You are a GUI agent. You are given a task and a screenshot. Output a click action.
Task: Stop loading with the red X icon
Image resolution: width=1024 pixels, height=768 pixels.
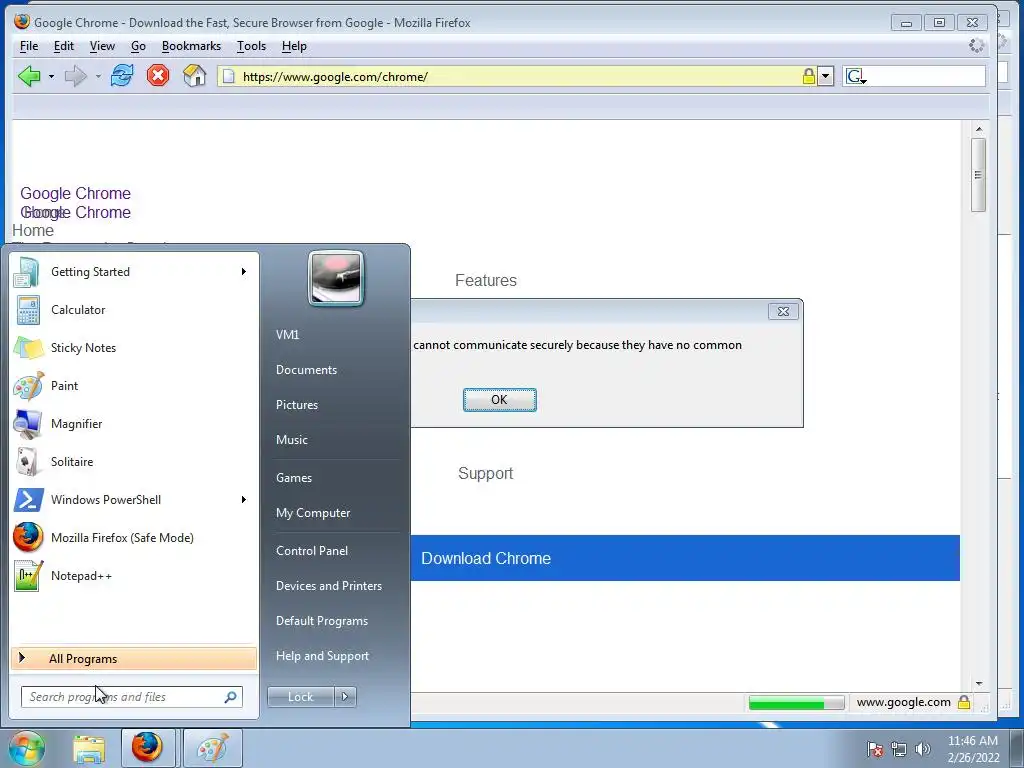[157, 76]
